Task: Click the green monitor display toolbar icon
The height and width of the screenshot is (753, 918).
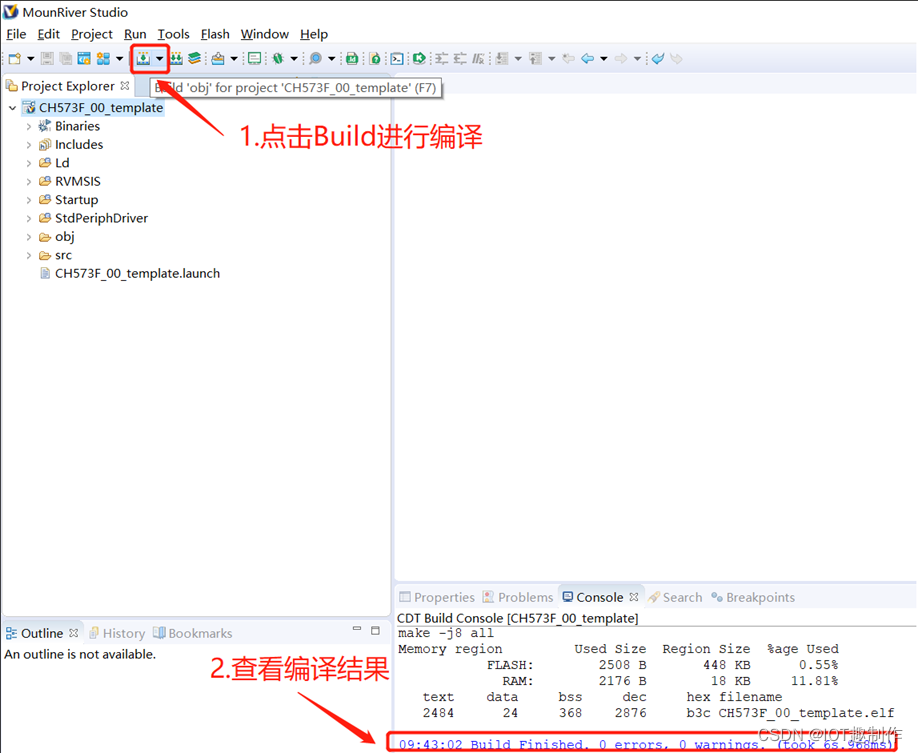Action: click(255, 59)
